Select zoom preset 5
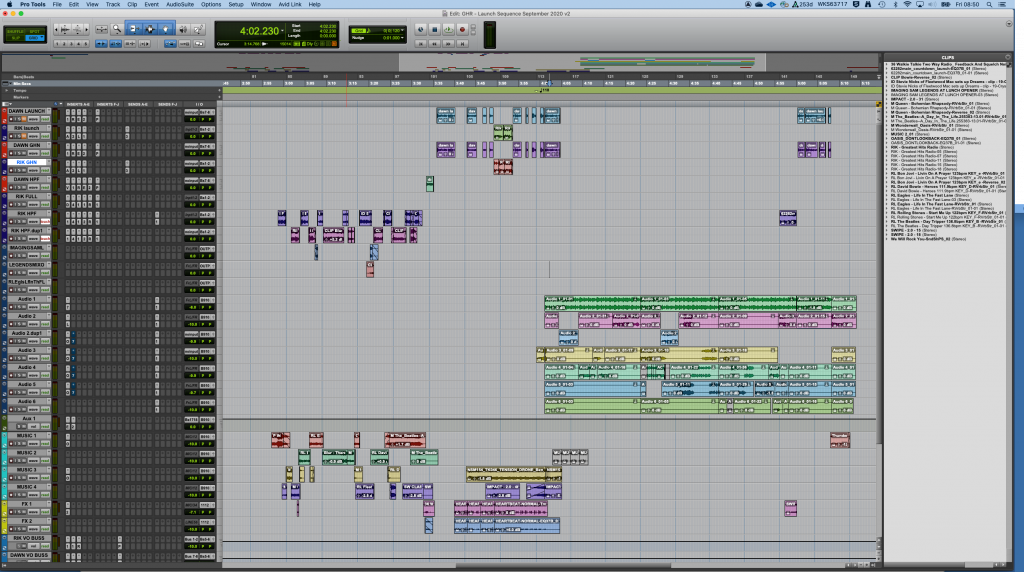The width and height of the screenshot is (1024, 572). [x=86, y=44]
